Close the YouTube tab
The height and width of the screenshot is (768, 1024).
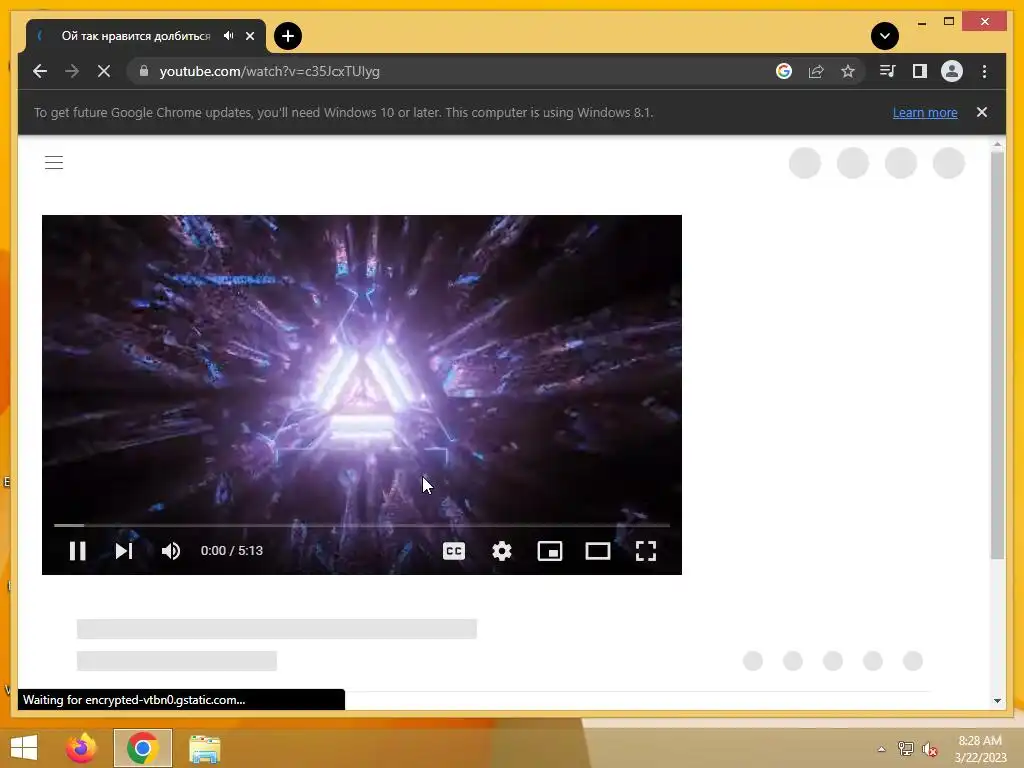pos(250,36)
